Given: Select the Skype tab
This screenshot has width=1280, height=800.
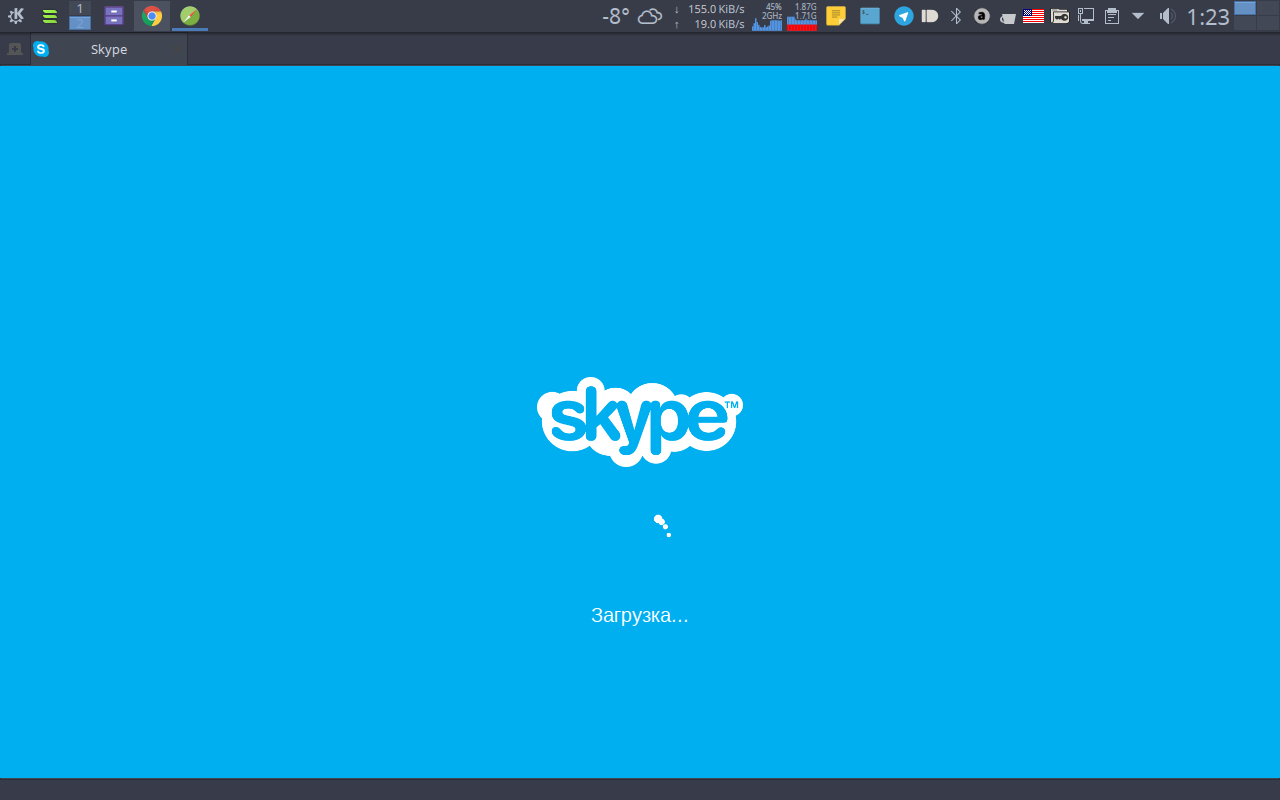Looking at the screenshot, I should point(109,49).
